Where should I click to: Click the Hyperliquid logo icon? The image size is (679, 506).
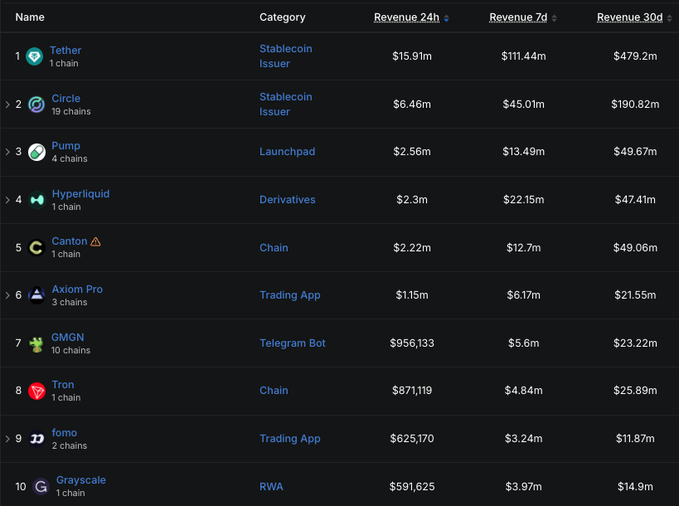click(x=36, y=200)
